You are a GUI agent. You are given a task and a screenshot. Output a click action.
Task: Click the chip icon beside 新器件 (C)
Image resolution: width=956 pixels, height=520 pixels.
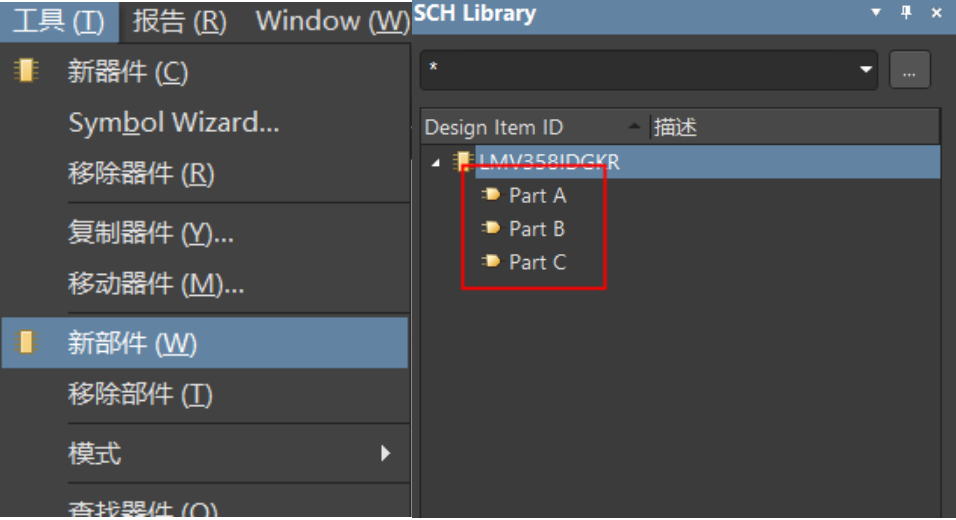(x=25, y=72)
